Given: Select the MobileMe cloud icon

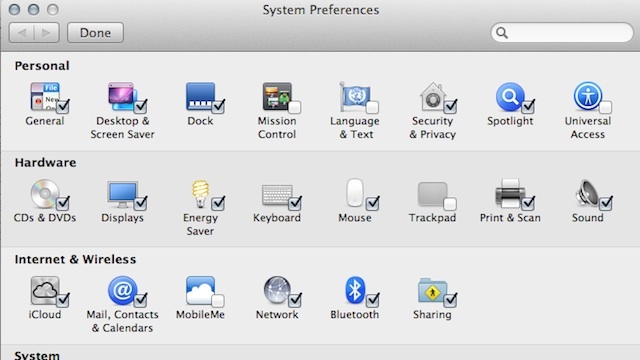Looking at the screenshot, I should pos(200,290).
